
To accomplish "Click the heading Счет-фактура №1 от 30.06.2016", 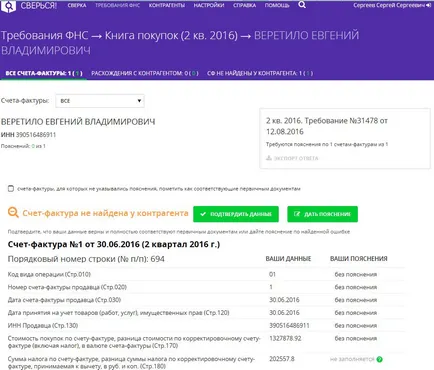I will (x=114, y=244).
